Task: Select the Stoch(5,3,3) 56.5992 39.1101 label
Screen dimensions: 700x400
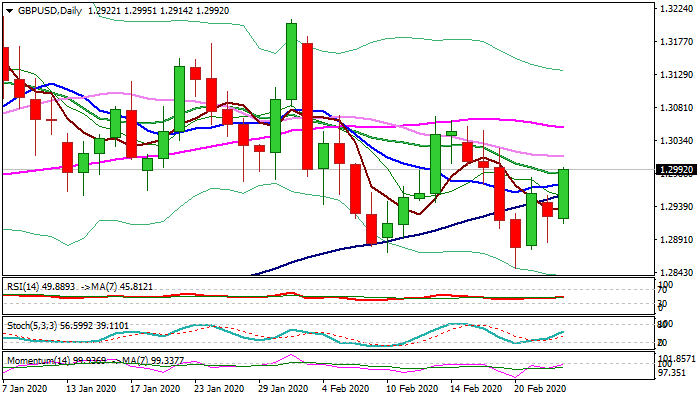Action: (x=68, y=326)
